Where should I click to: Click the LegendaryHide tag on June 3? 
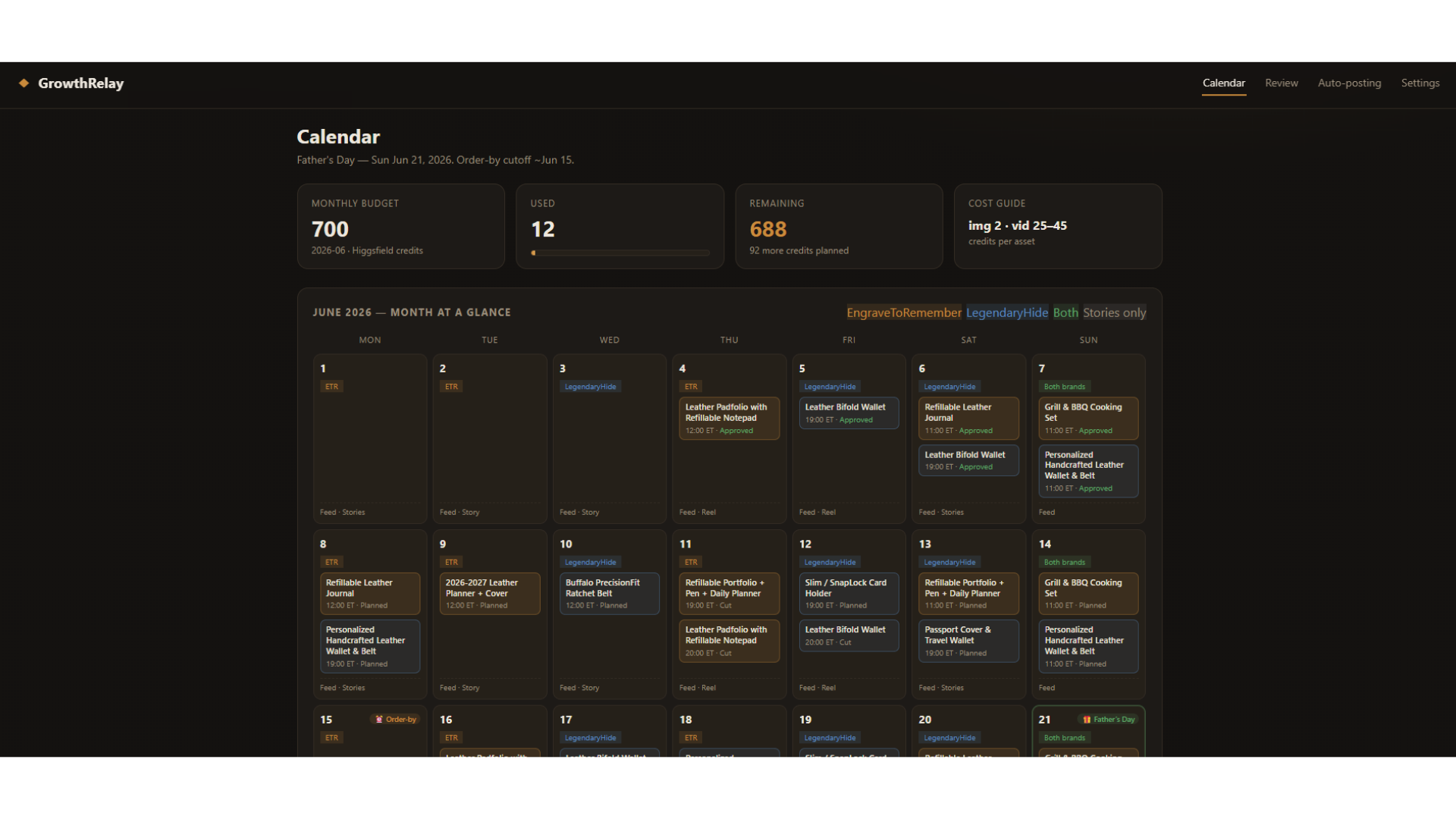tap(591, 387)
